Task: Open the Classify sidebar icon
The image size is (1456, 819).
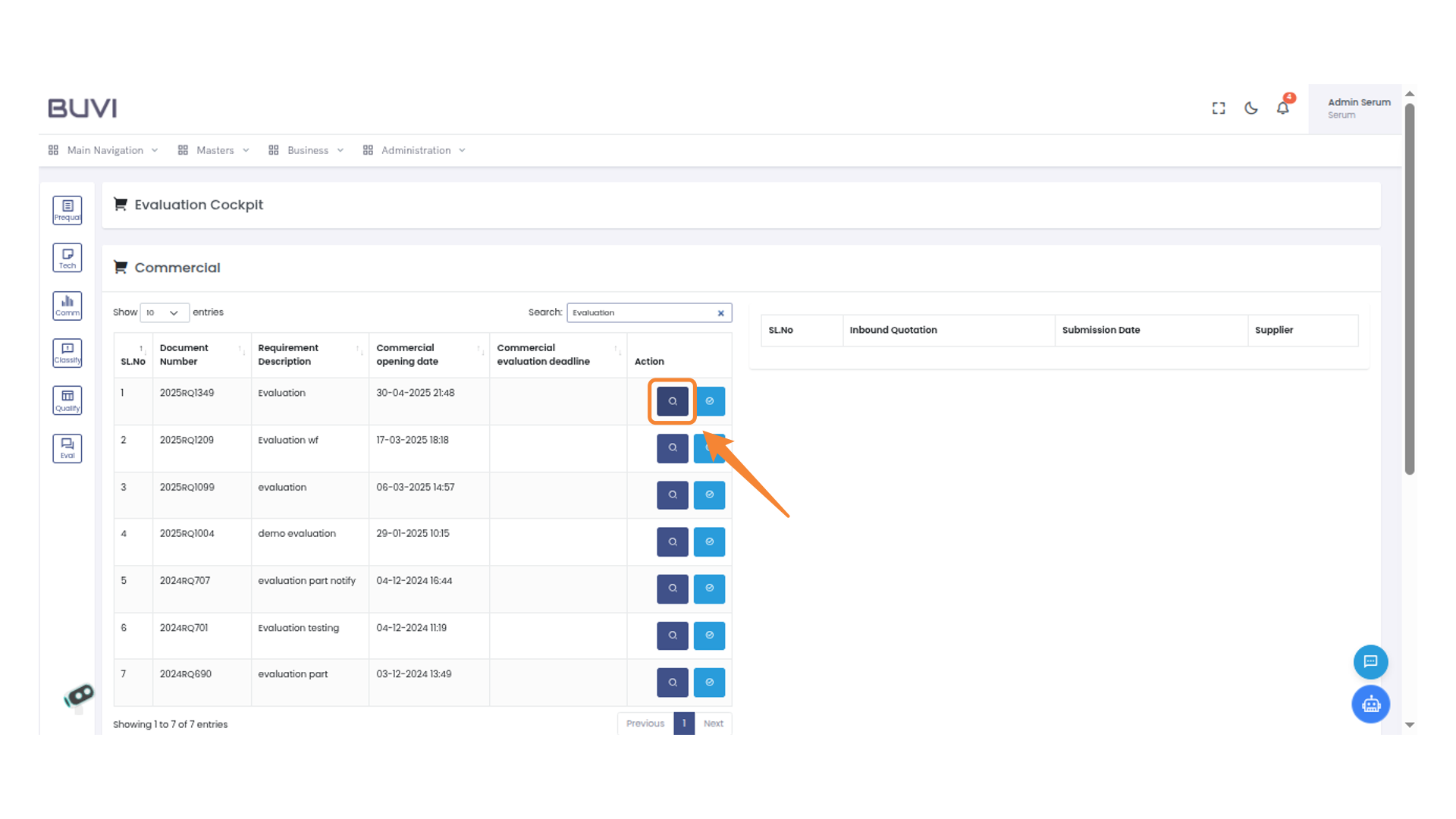Action: click(x=67, y=353)
